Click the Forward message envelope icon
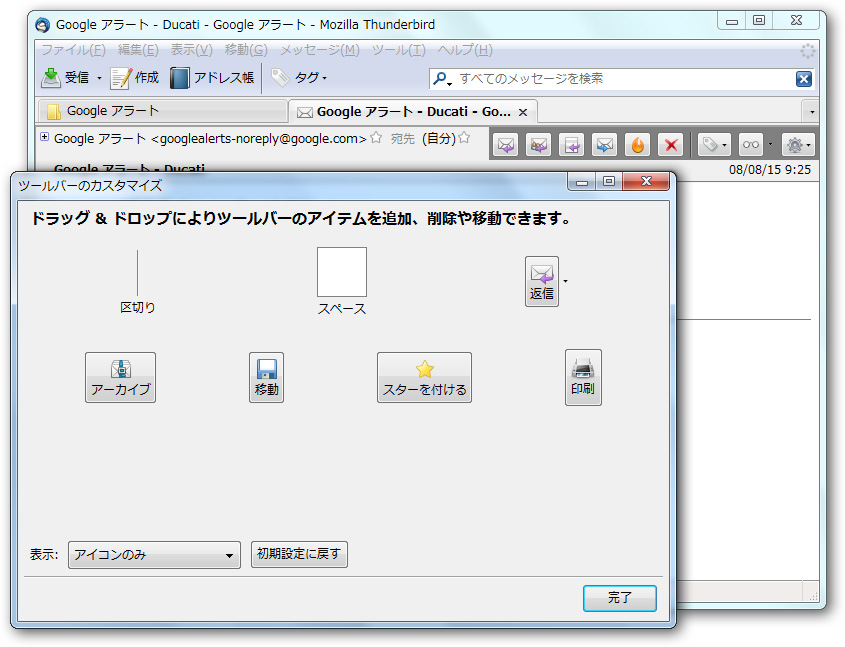845x647 pixels. [605, 145]
